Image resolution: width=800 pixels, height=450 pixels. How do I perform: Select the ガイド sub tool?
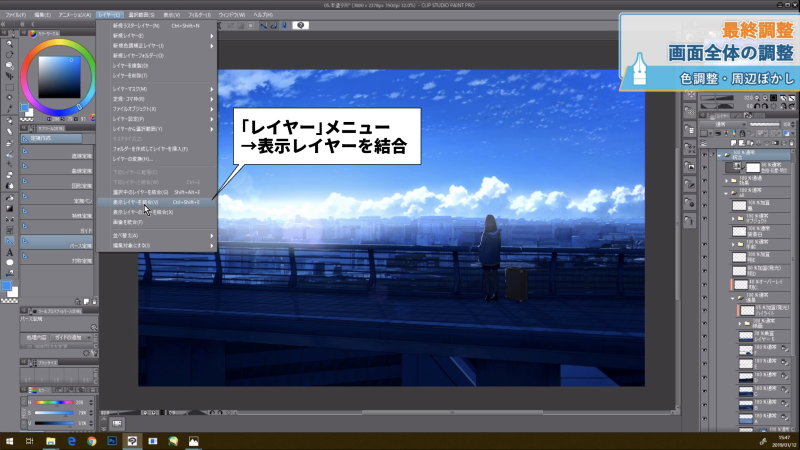(57, 229)
